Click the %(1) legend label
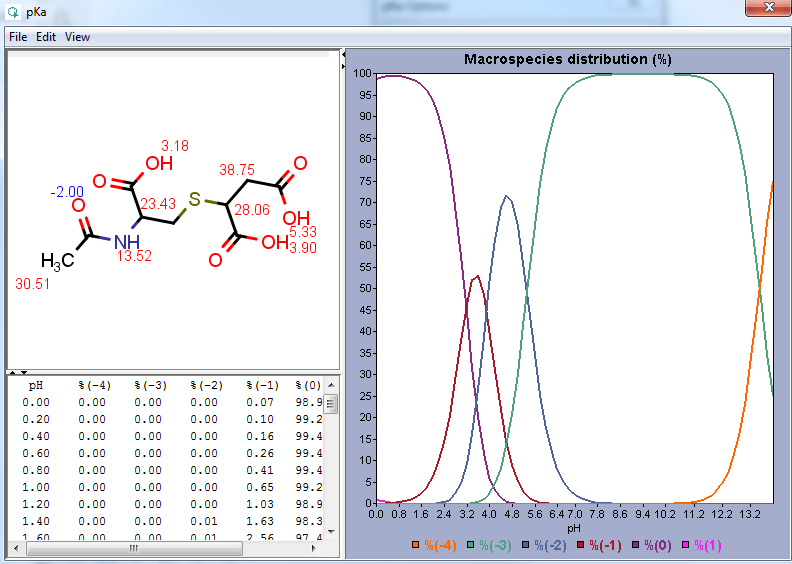The height and width of the screenshot is (564, 792). click(708, 545)
